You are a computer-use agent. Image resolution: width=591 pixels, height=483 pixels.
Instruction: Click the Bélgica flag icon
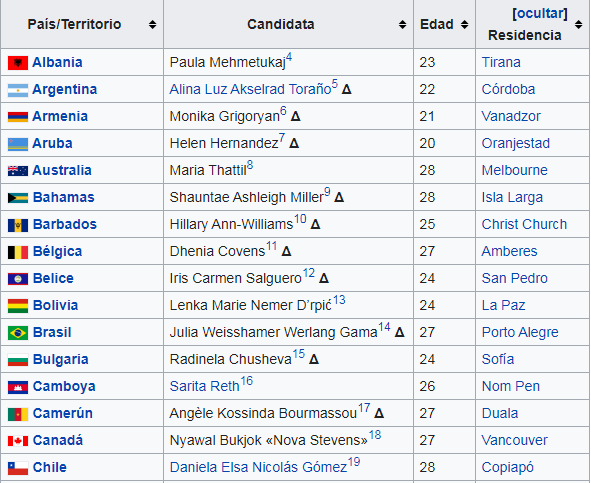coord(18,252)
